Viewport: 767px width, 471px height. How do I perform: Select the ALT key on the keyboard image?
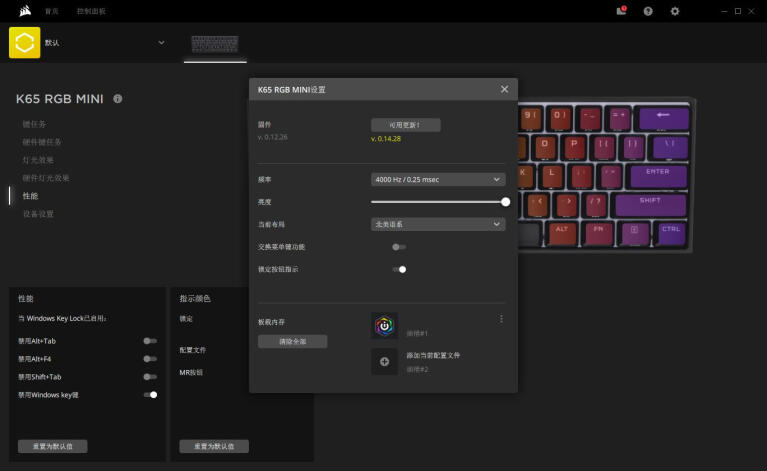pos(563,234)
